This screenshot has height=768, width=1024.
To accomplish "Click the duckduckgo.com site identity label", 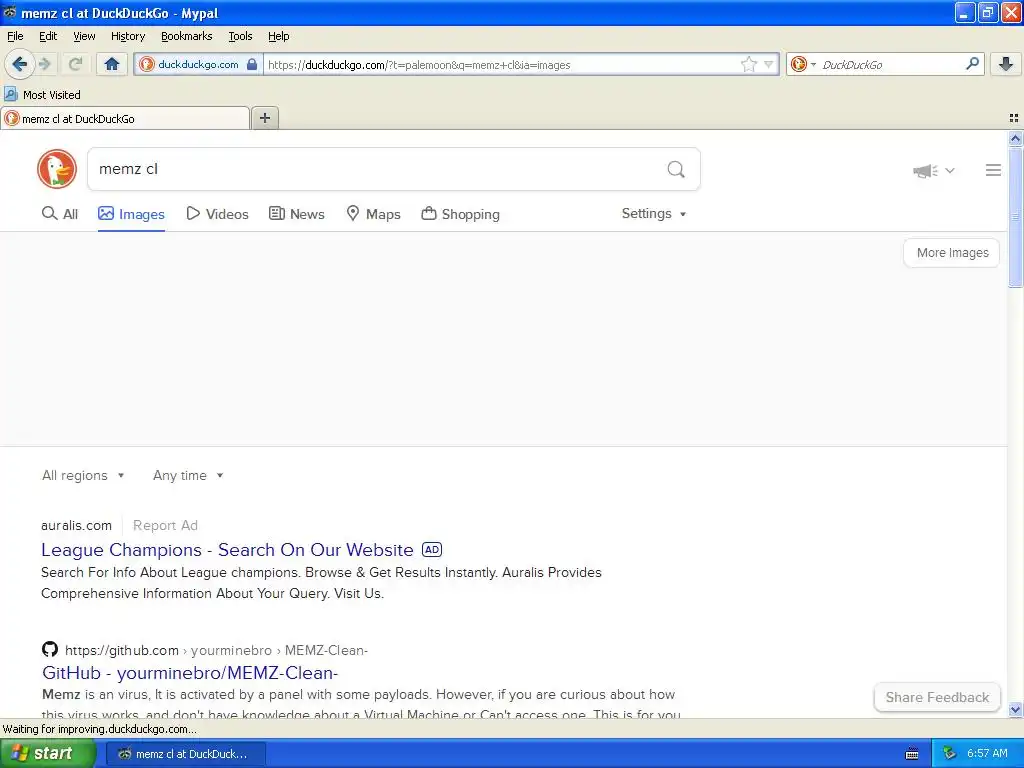I will 198,64.
